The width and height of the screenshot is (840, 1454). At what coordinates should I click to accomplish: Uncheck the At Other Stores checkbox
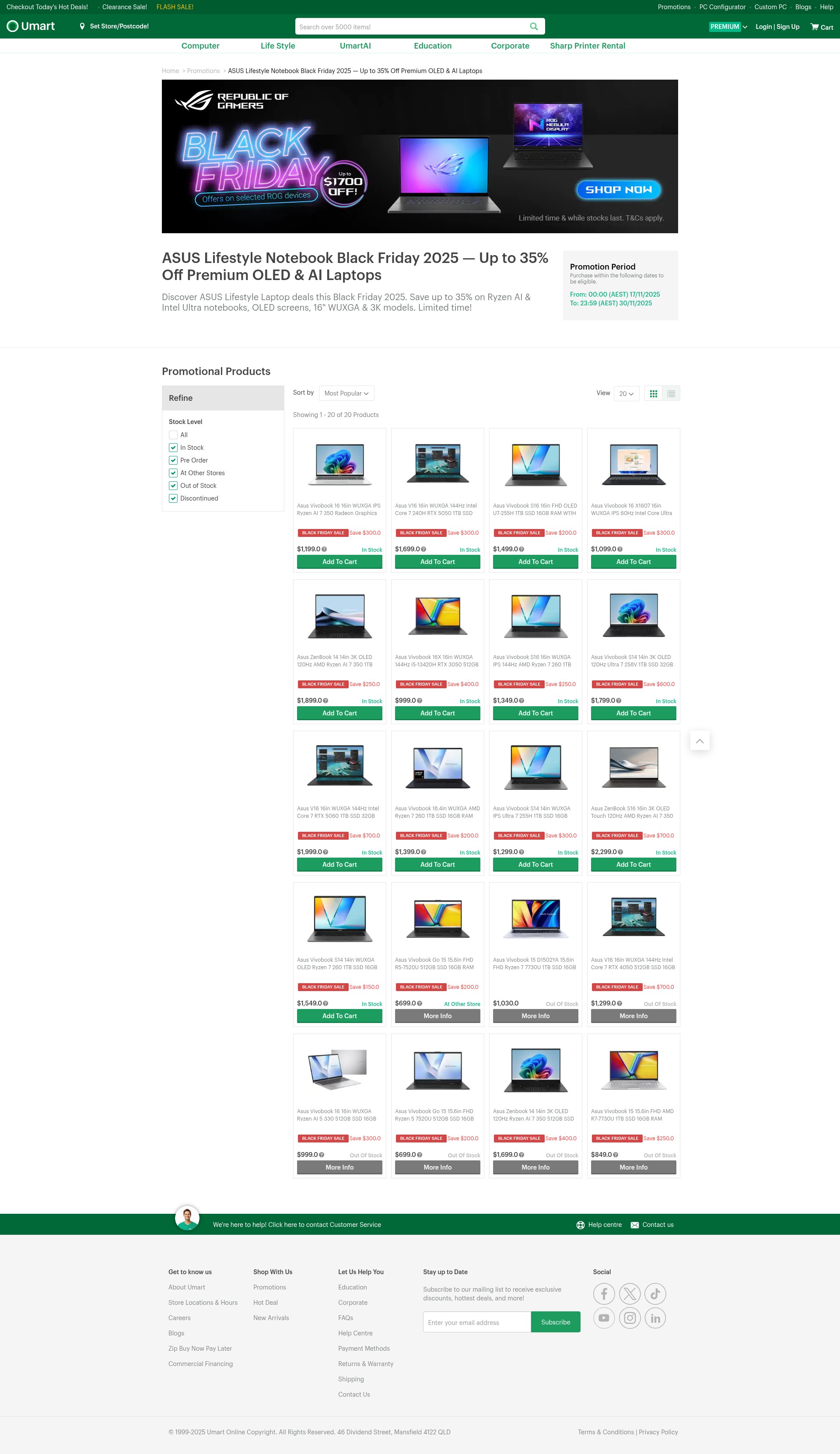(173, 473)
